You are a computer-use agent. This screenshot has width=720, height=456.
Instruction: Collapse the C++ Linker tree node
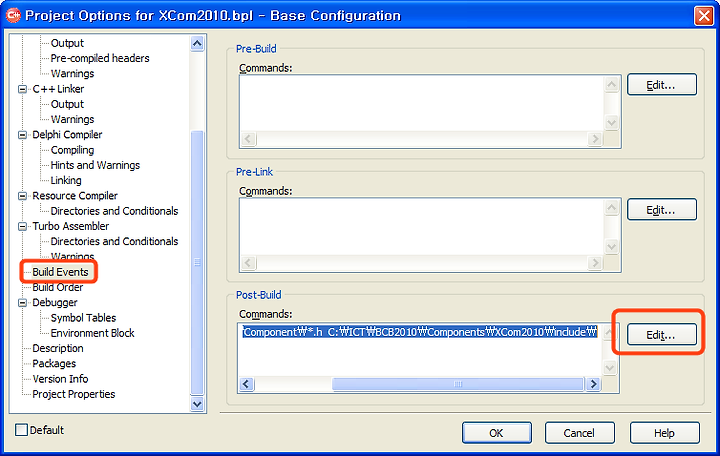click(22, 89)
